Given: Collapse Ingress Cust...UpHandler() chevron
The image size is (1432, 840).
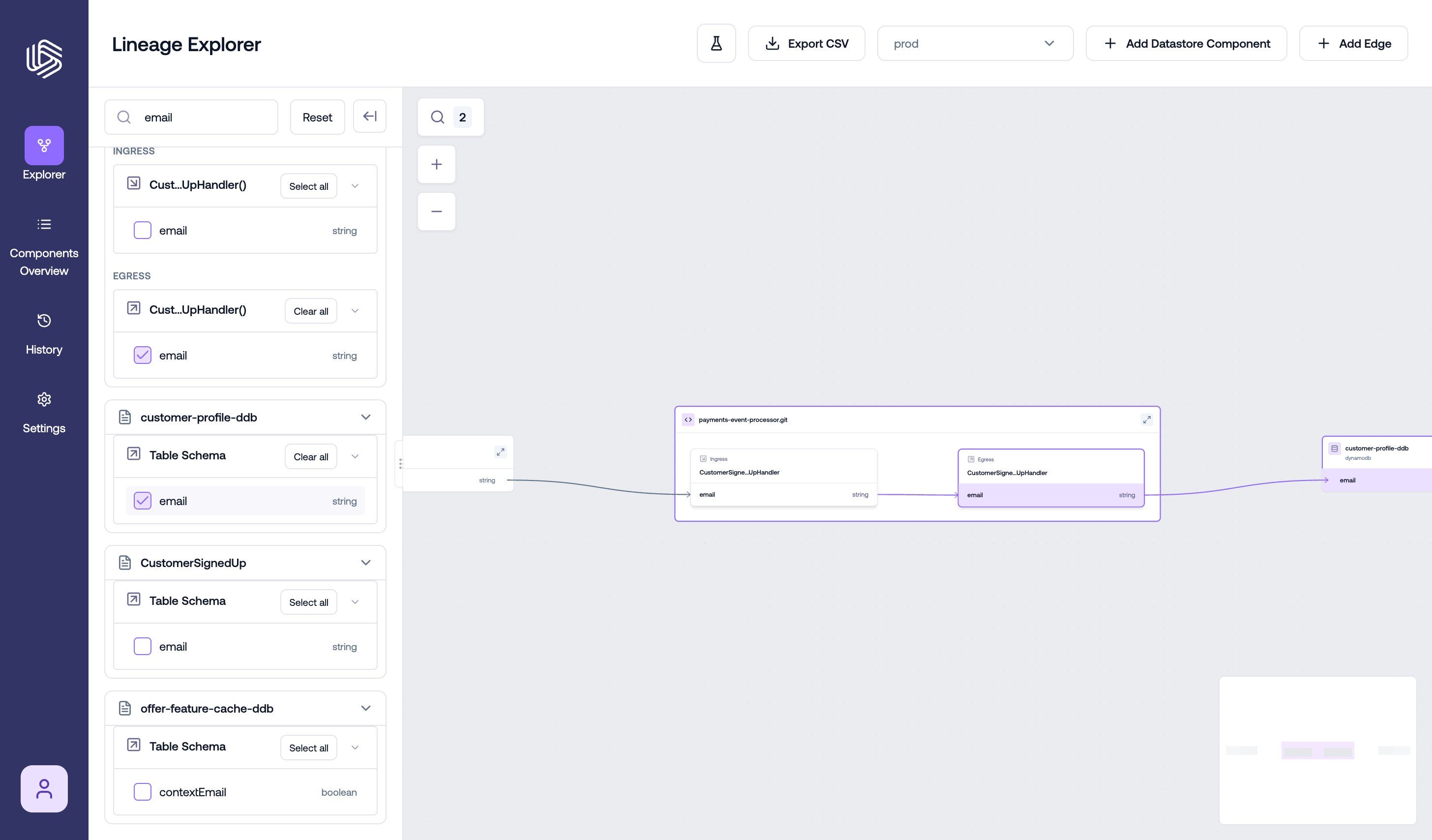Looking at the screenshot, I should [x=355, y=186].
